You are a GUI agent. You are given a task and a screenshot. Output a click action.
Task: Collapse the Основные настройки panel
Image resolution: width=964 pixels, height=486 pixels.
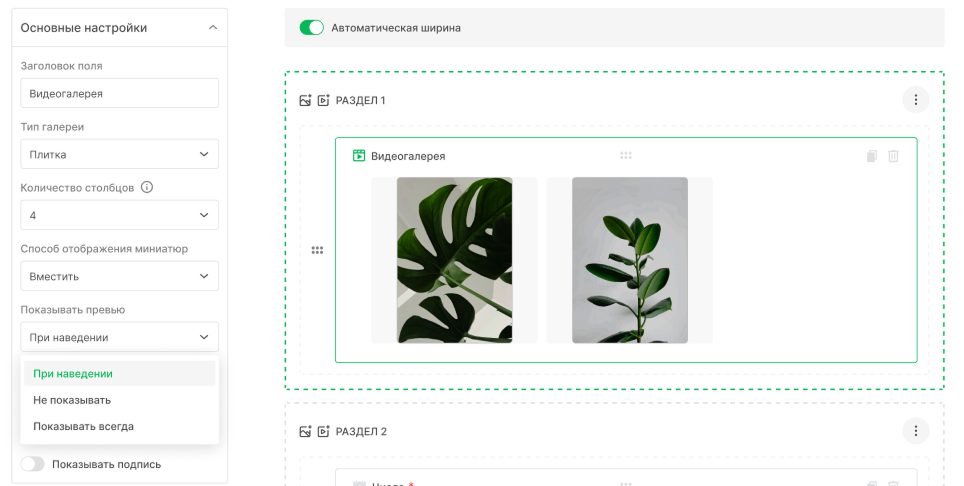click(213, 28)
